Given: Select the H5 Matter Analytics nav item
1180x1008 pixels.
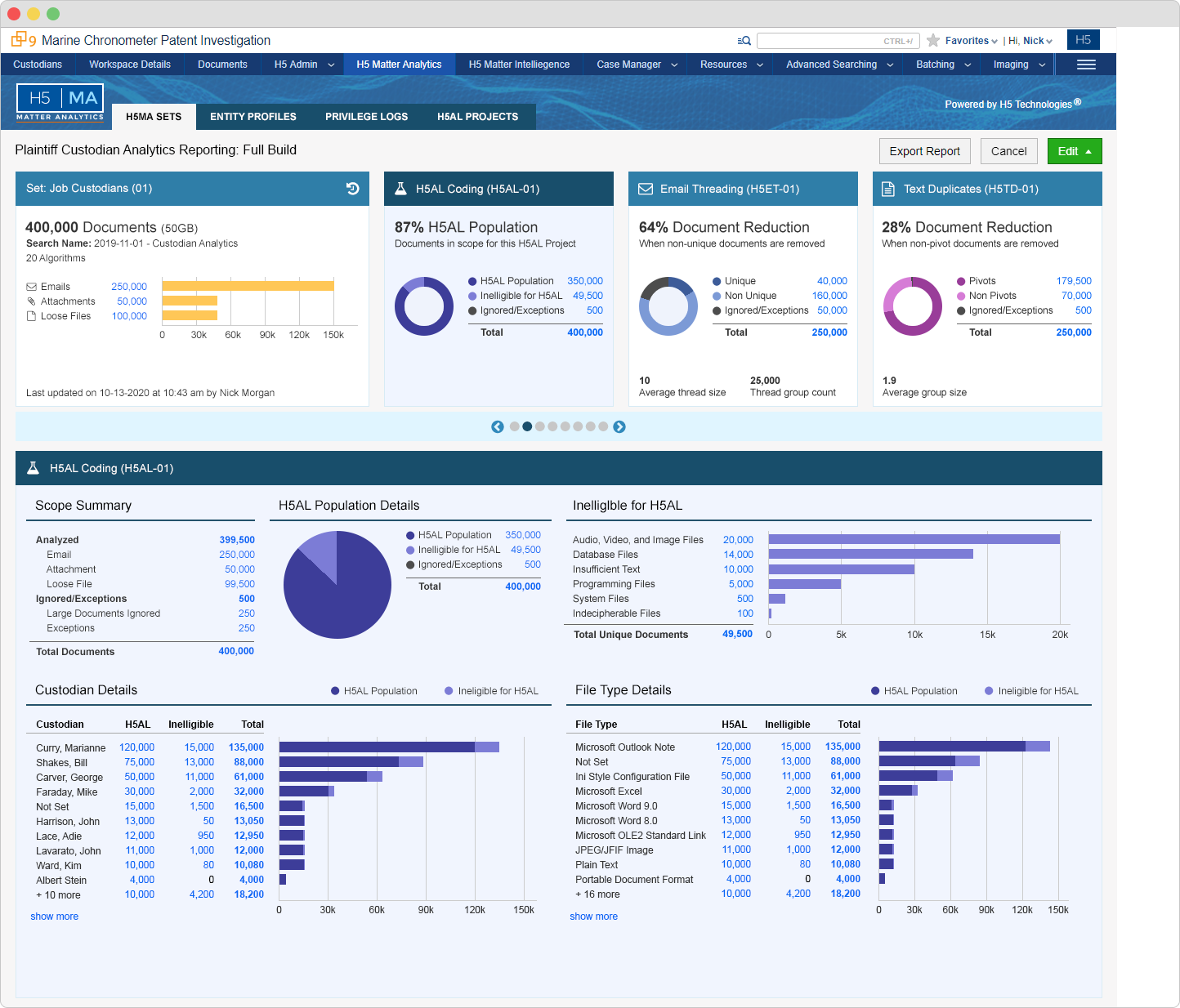Looking at the screenshot, I should point(399,65).
